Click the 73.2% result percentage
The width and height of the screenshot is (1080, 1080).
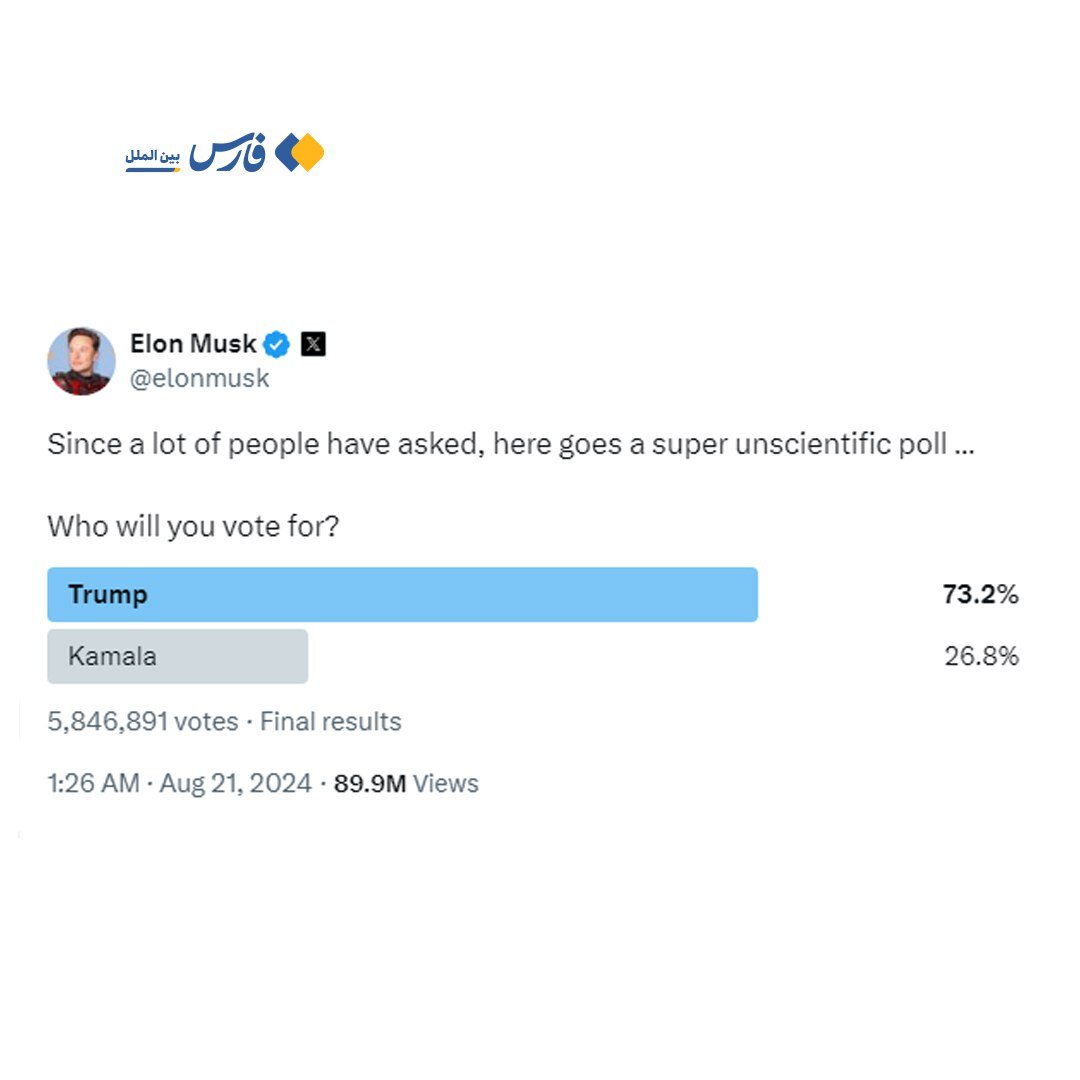click(x=980, y=595)
